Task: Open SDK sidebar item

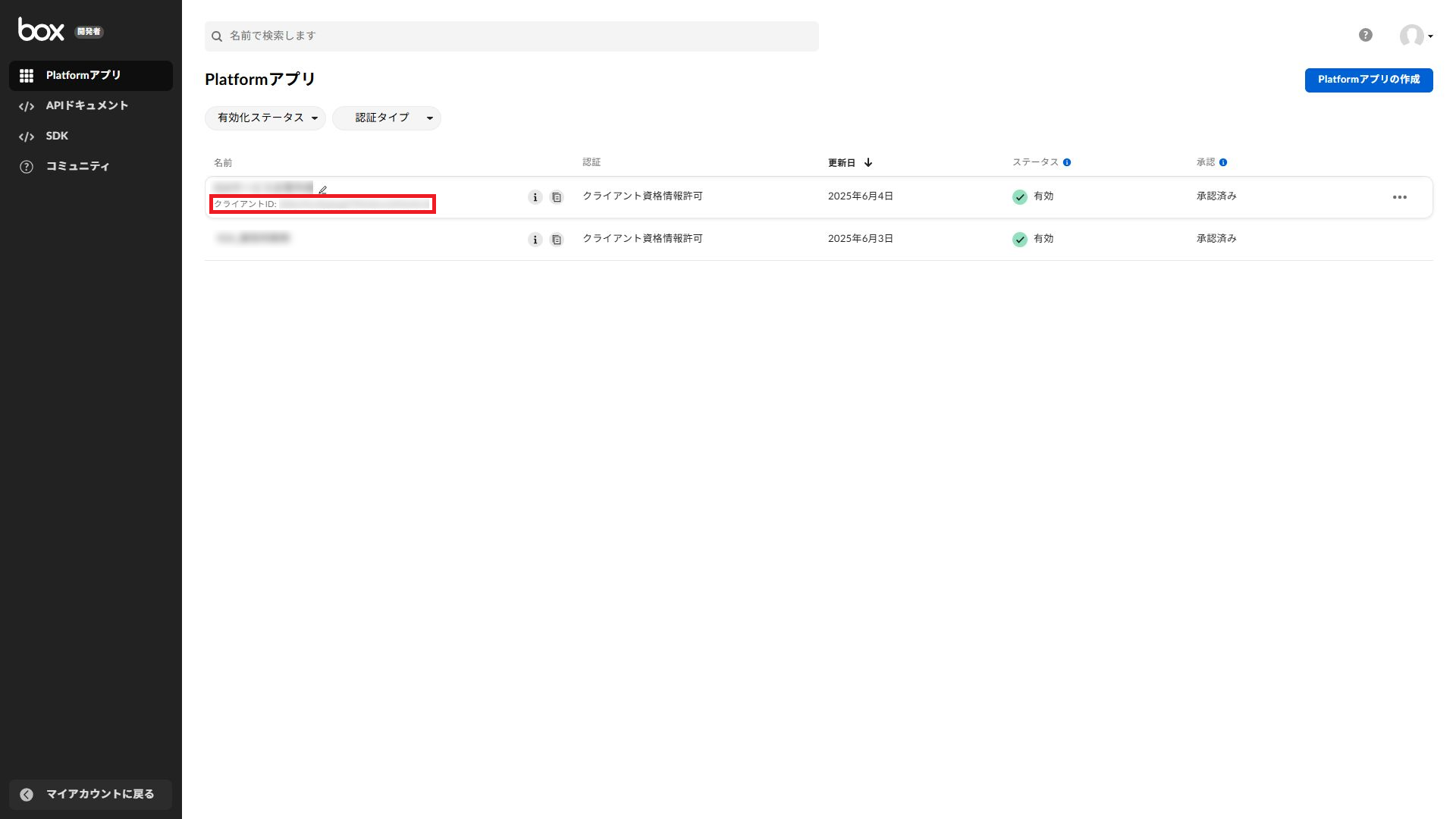Action: (57, 136)
